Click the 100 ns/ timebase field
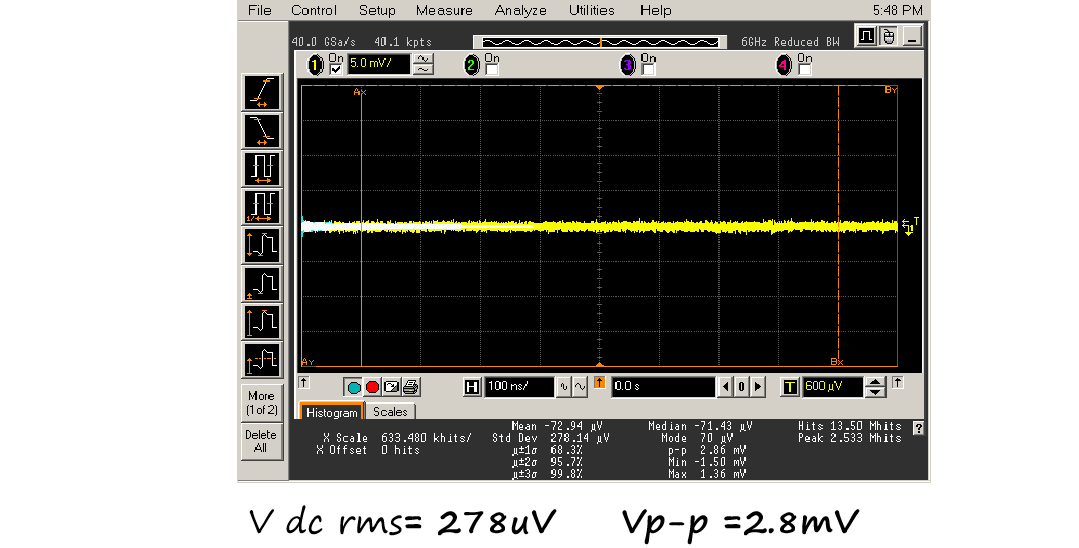Viewport: 1079px width, 548px height. [520, 387]
